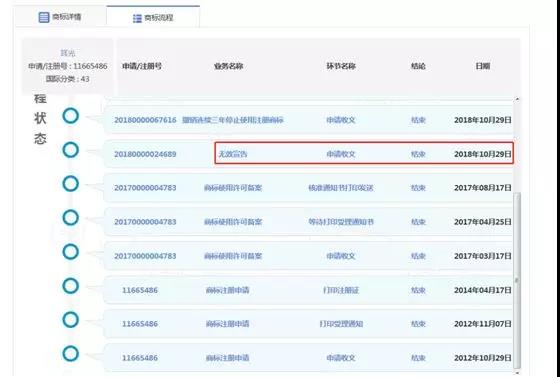
Task: Select the circle marker for the 2012年11月07日 row
Action: (x=71, y=320)
